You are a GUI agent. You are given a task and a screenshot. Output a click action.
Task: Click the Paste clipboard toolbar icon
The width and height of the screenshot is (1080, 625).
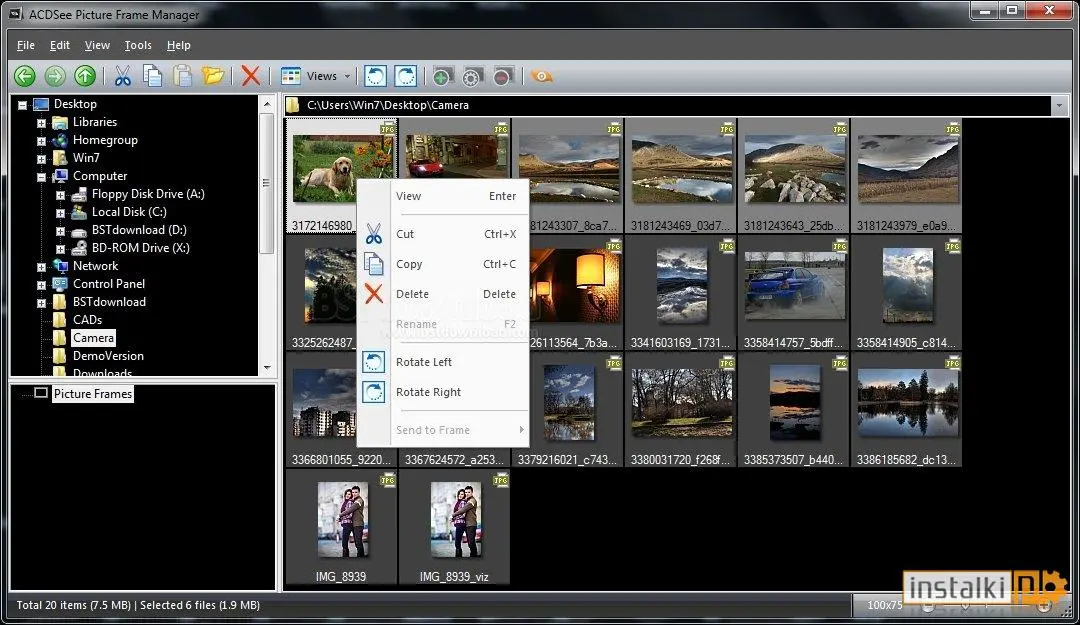183,76
